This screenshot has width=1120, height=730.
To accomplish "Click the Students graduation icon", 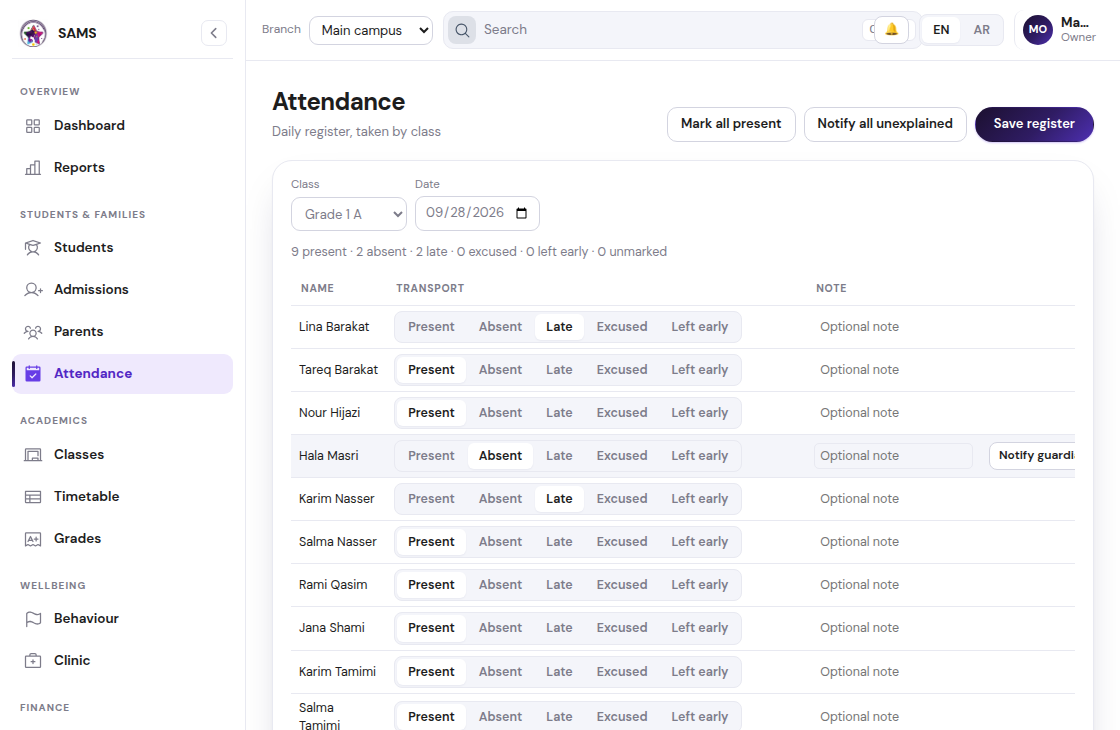I will (x=33, y=248).
